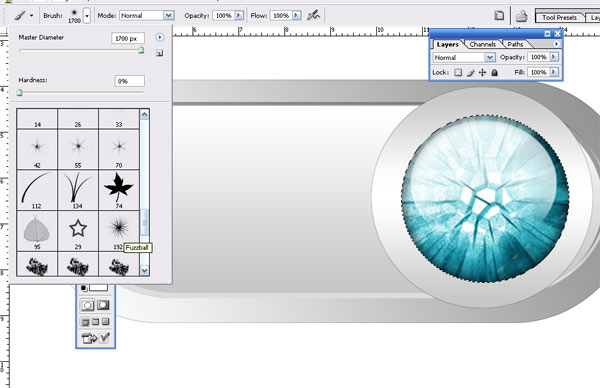Click the Hardness slider handle

(20, 93)
